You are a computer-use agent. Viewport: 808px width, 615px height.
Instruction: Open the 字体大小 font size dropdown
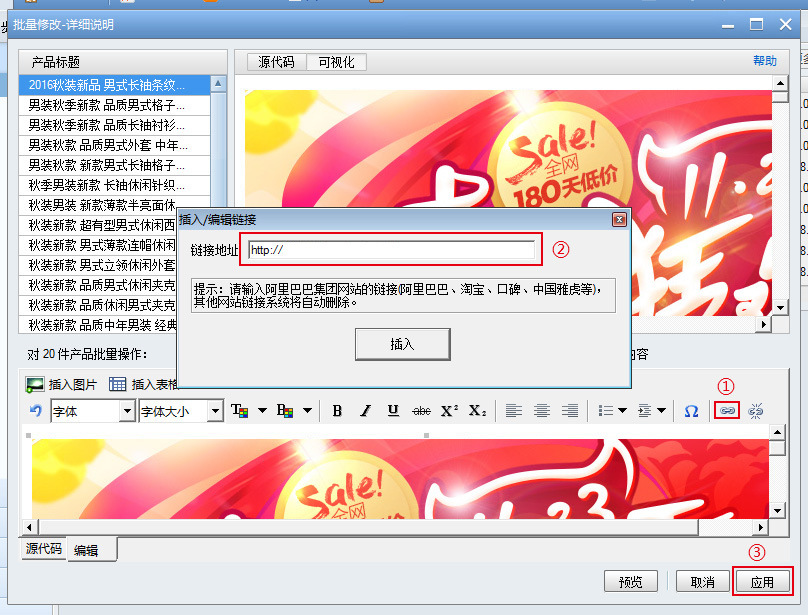click(x=215, y=411)
